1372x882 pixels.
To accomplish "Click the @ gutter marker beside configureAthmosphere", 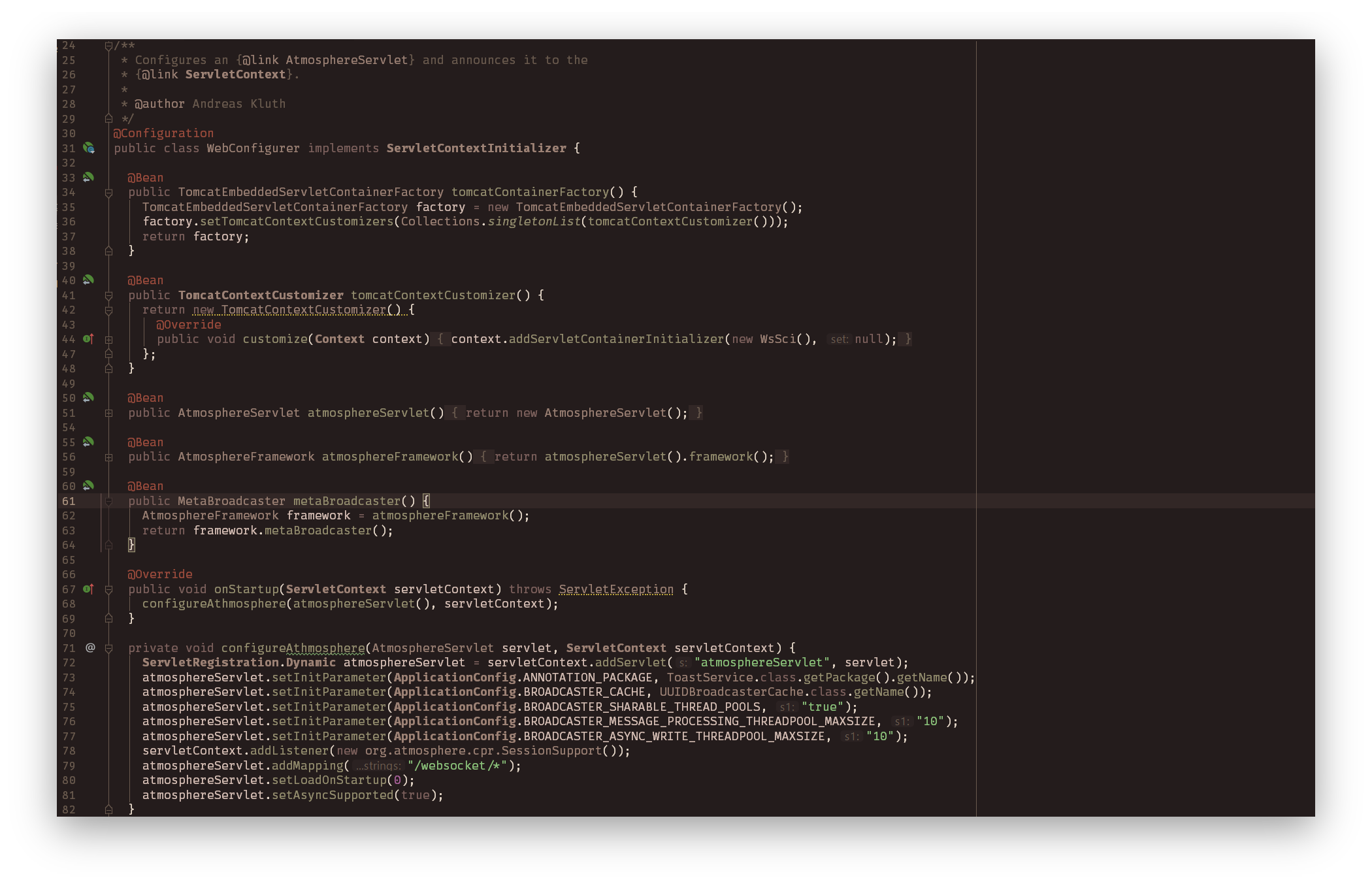I will tap(90, 648).
